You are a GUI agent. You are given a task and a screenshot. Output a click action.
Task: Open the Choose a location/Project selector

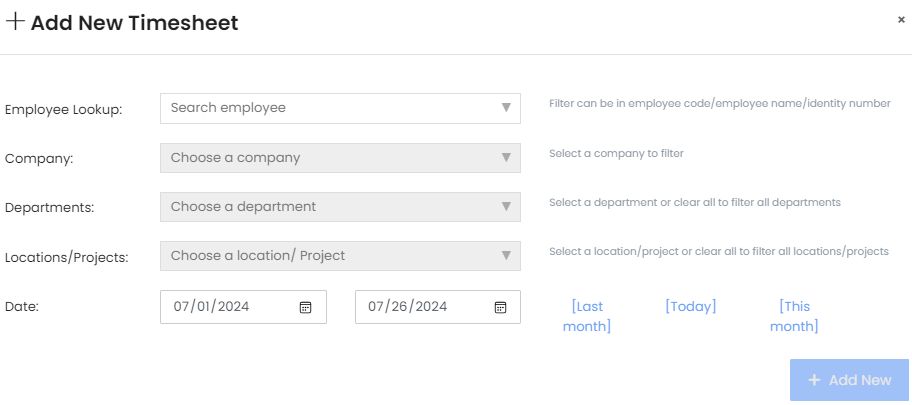[330, 255]
